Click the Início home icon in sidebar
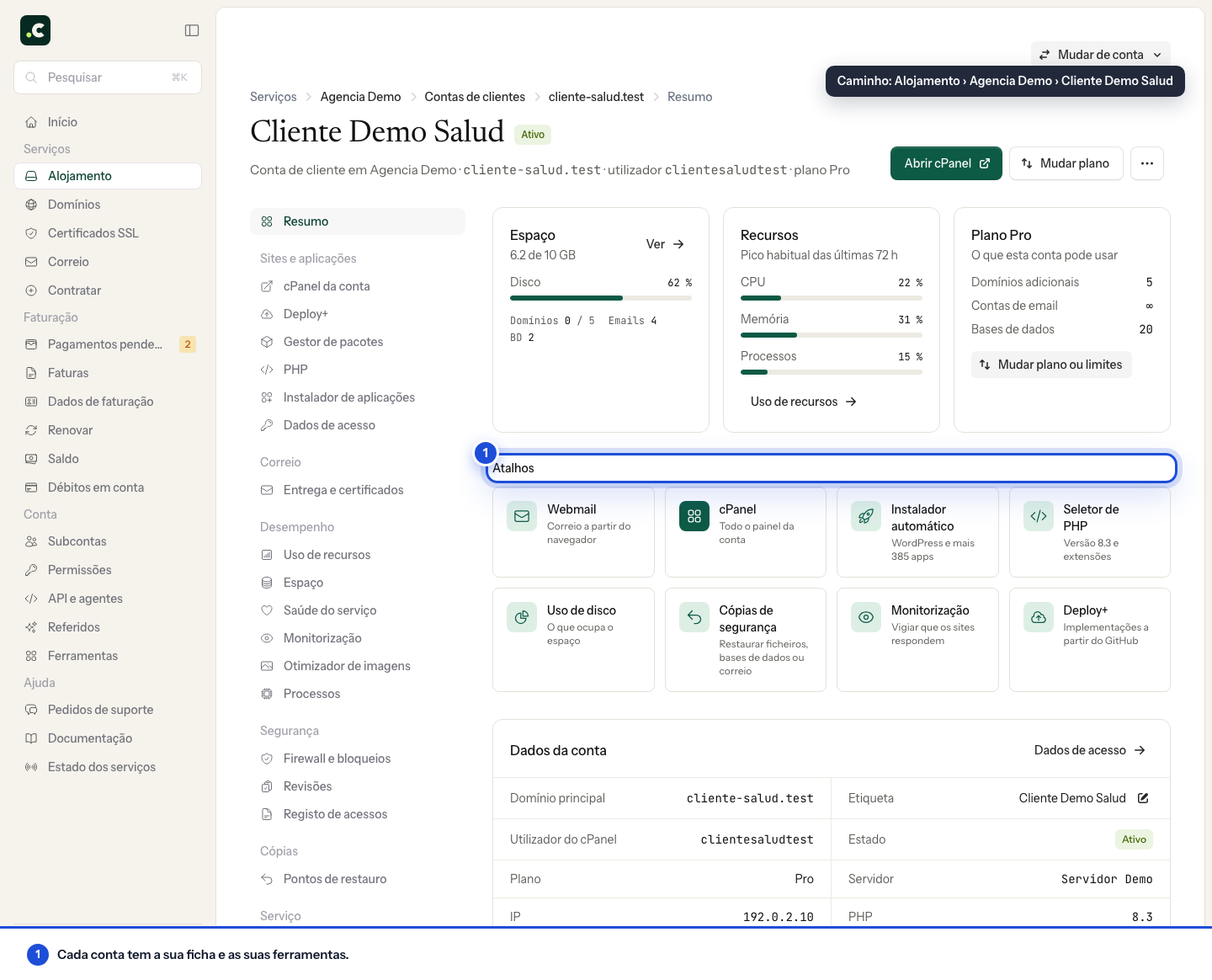Image resolution: width=1212 pixels, height=980 pixels. coord(31,122)
